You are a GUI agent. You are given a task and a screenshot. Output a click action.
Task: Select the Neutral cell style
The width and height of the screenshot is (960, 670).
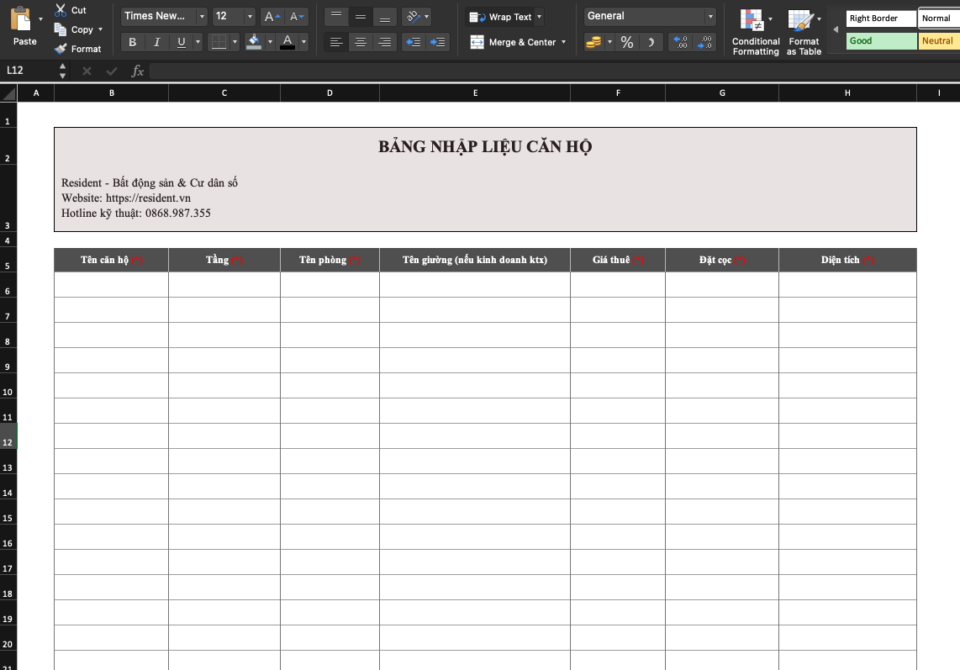click(938, 41)
